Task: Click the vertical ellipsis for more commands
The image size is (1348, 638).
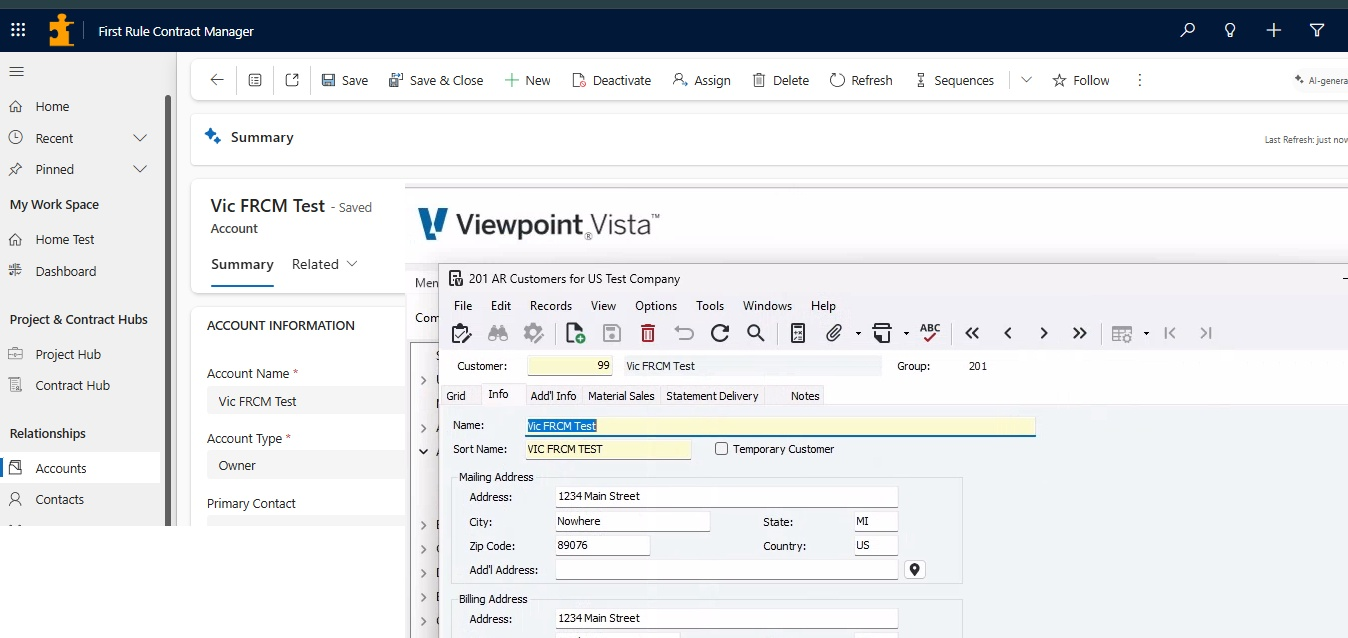Action: click(1140, 80)
